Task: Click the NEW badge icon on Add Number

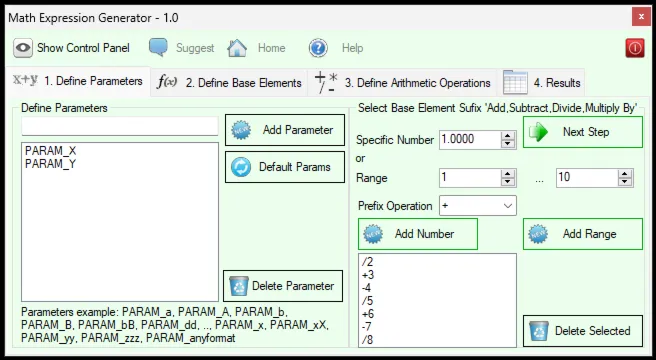Action: [373, 234]
